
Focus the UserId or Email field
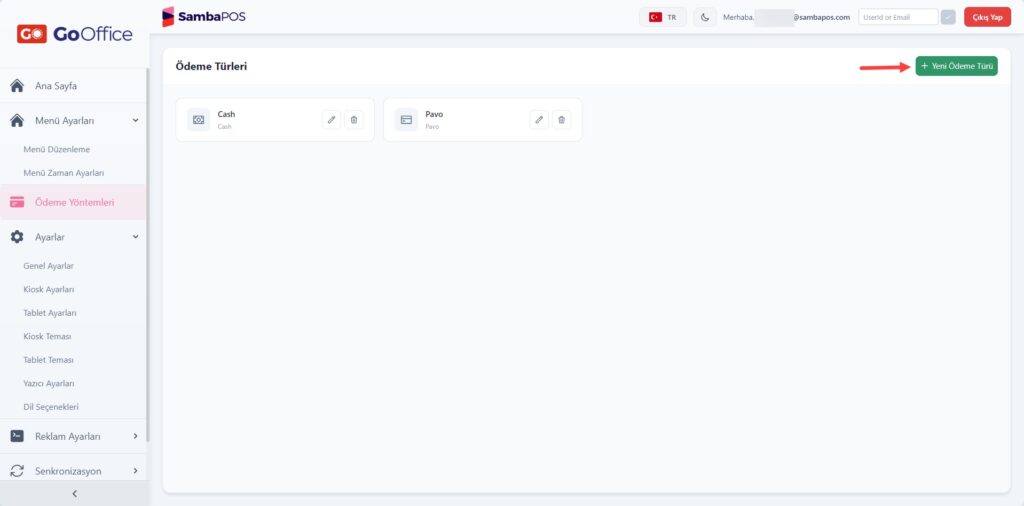898,17
